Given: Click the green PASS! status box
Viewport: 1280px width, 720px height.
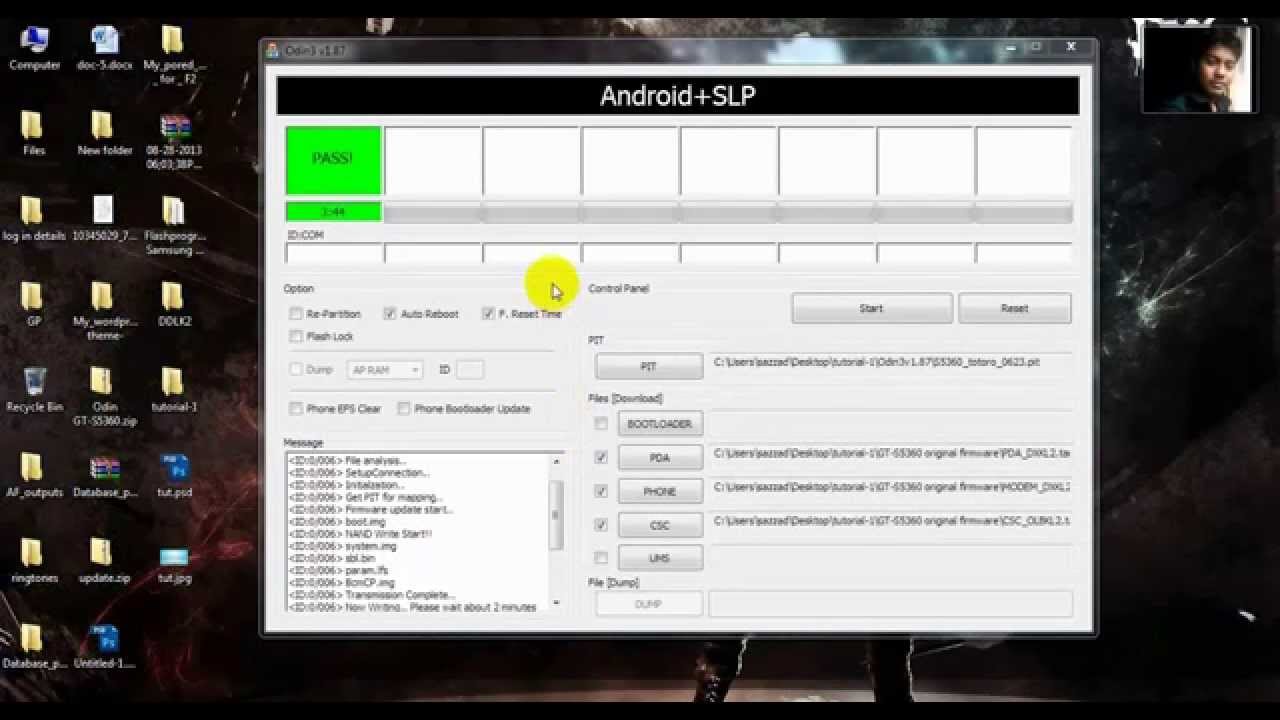Looking at the screenshot, I should [x=333, y=160].
